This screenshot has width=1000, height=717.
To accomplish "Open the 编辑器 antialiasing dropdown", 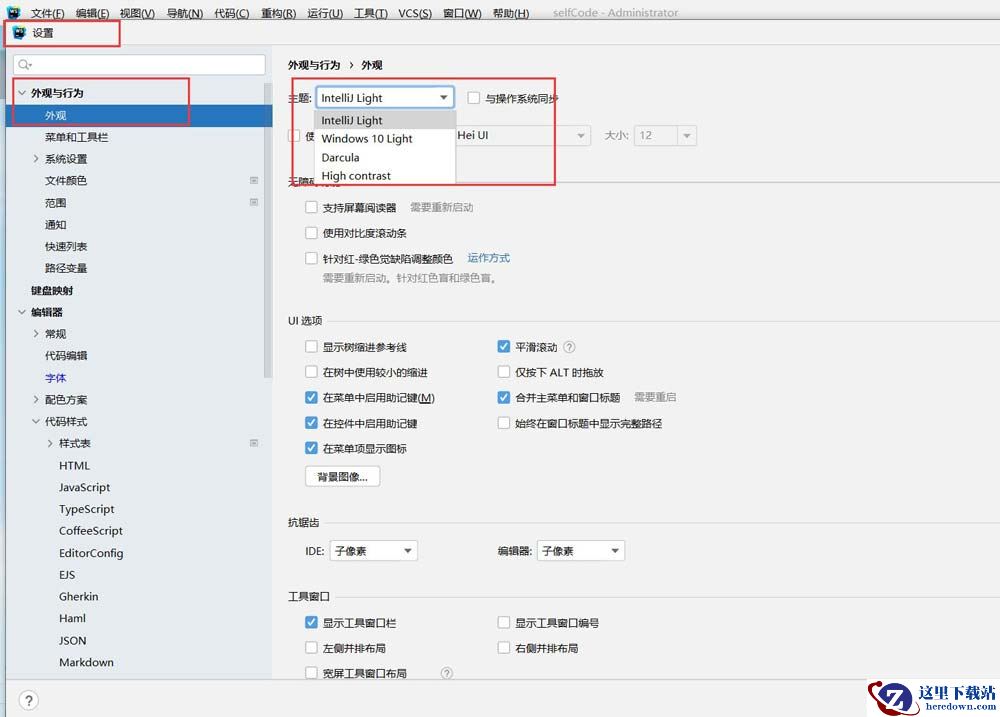I will [x=581, y=551].
